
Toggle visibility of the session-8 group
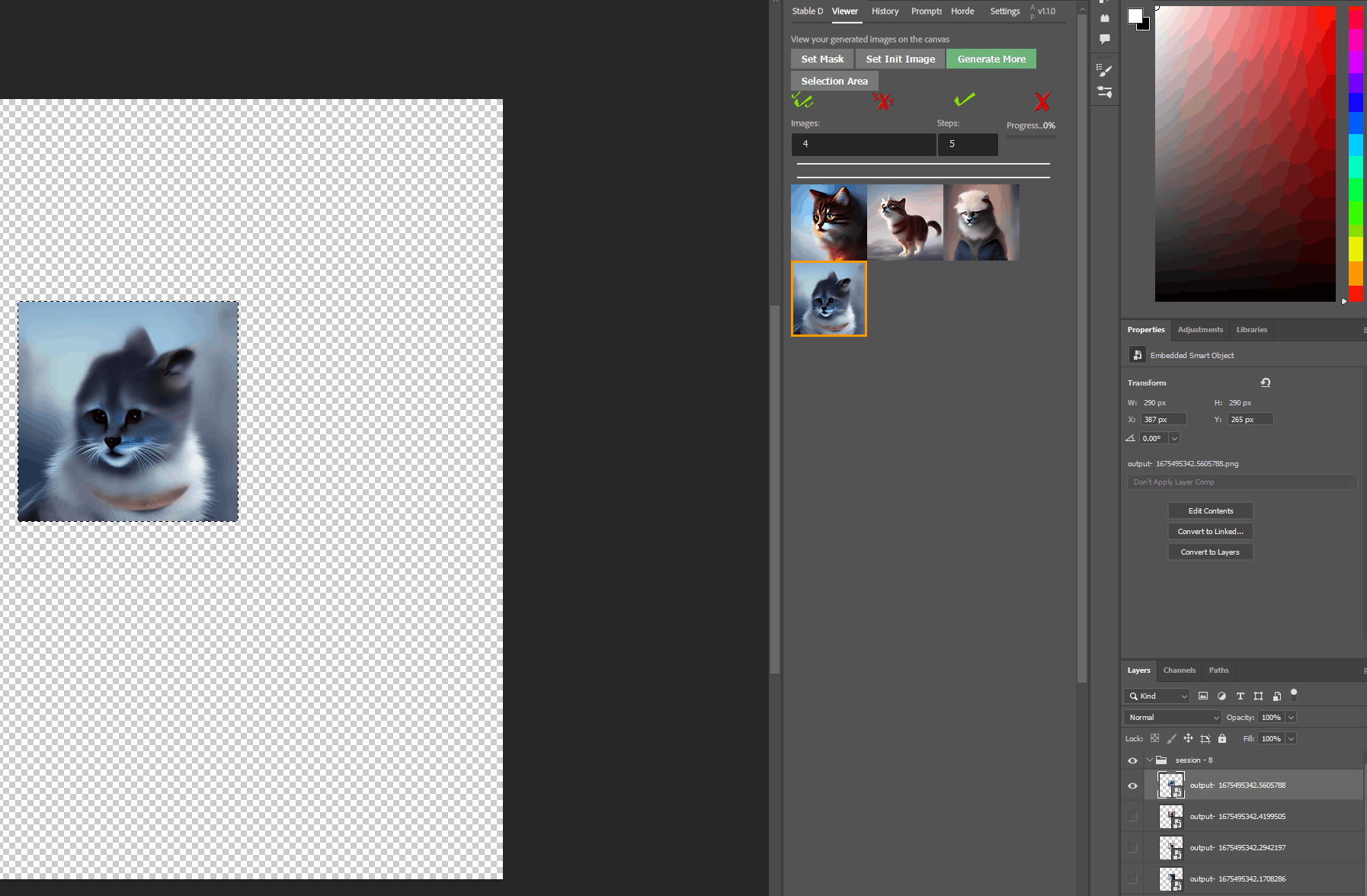click(1132, 760)
